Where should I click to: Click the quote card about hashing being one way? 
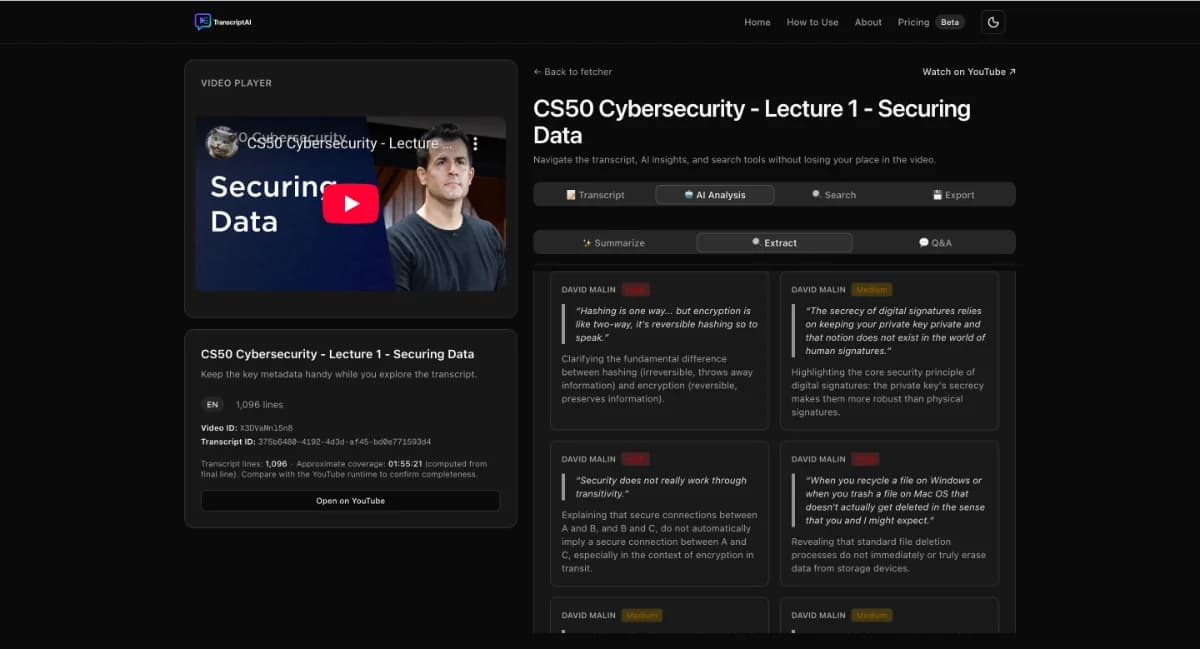[659, 350]
